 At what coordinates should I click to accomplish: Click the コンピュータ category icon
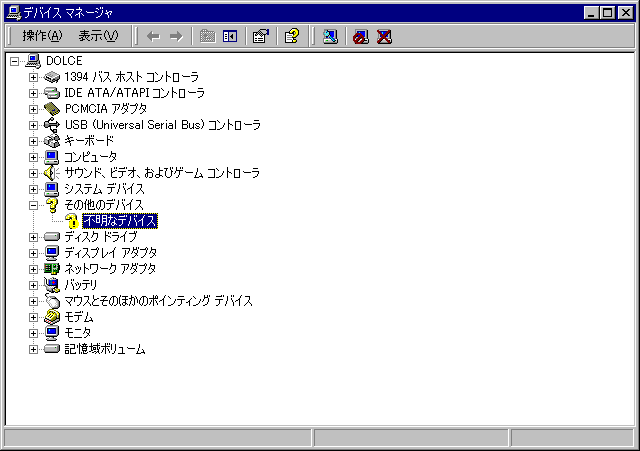pos(52,157)
